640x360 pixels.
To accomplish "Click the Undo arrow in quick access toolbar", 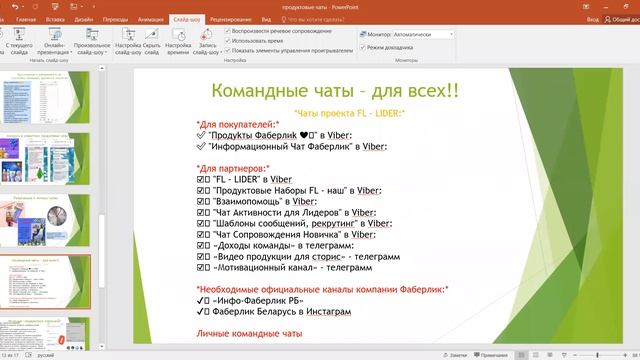I will (15, 7).
